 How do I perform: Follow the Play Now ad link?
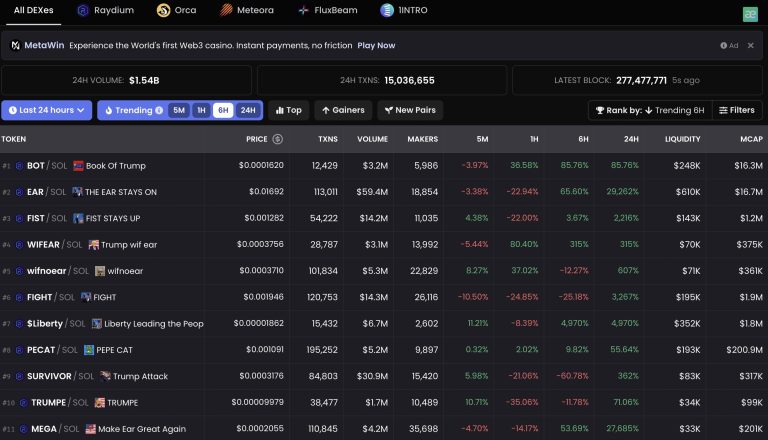376,46
